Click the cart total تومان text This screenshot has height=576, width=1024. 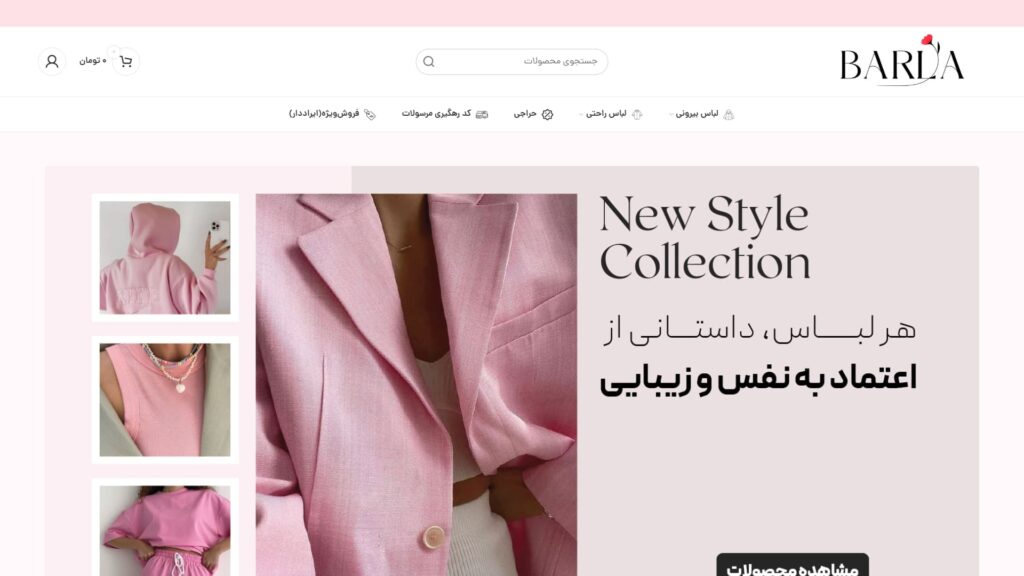(93, 61)
